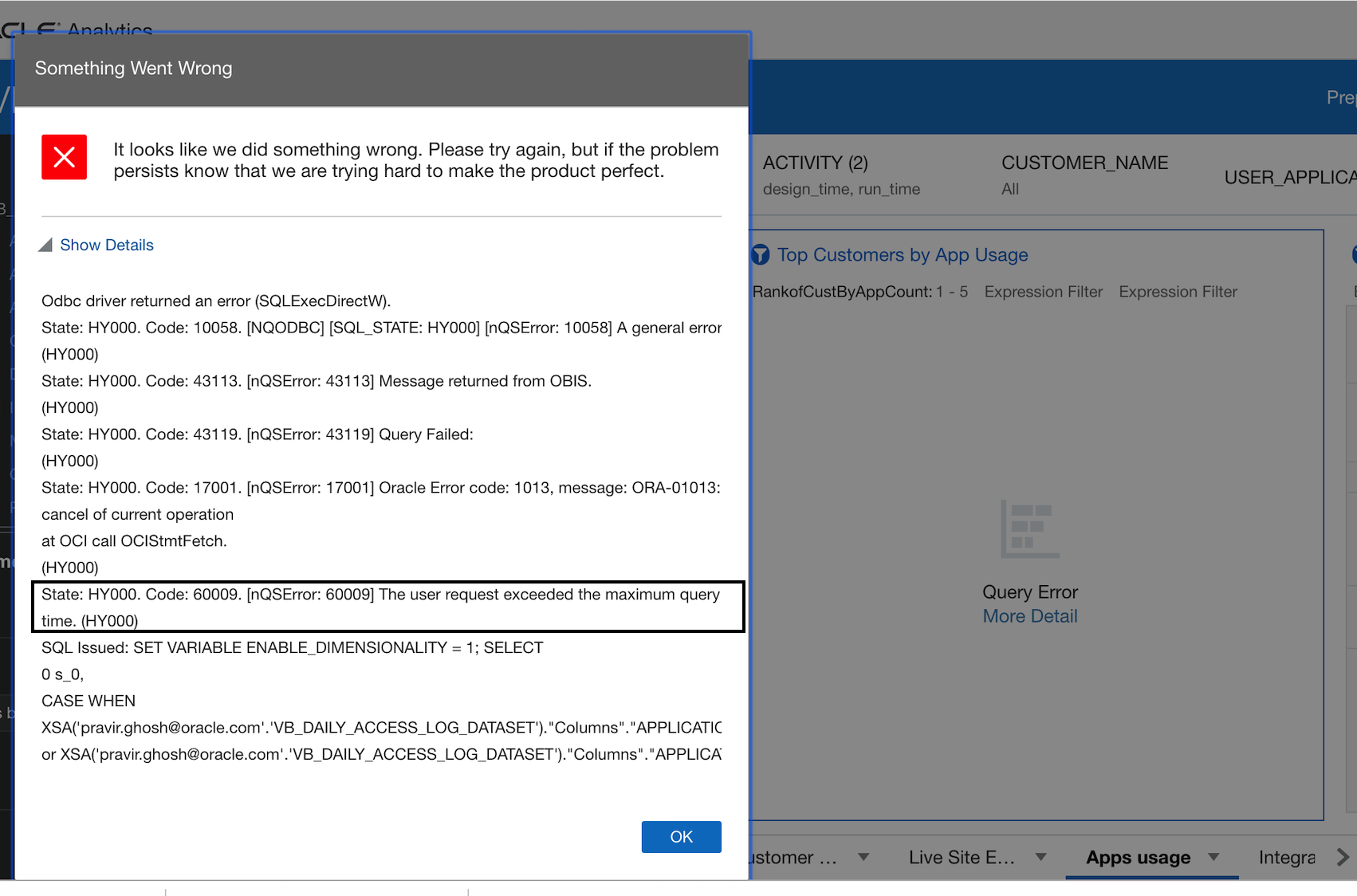Click the right arrow to show more tabs
Screen dimensions: 1357x896
1343,857
